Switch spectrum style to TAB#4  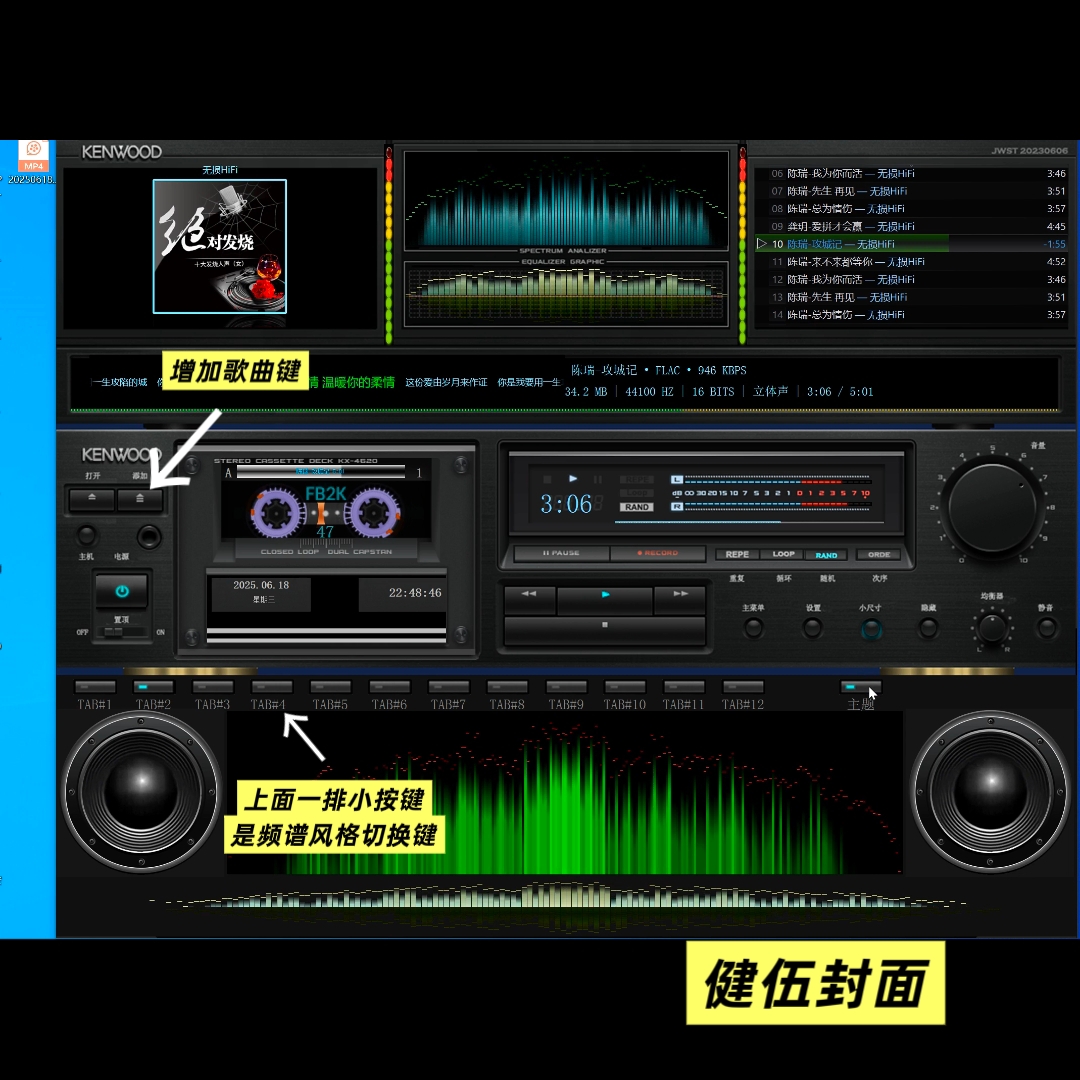(272, 687)
